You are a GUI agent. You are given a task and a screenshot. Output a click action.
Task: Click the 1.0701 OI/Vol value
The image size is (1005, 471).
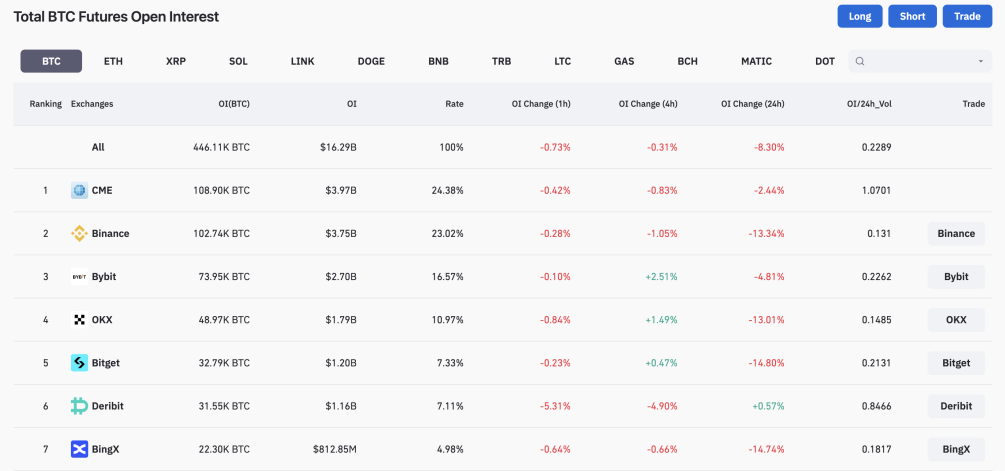click(877, 190)
